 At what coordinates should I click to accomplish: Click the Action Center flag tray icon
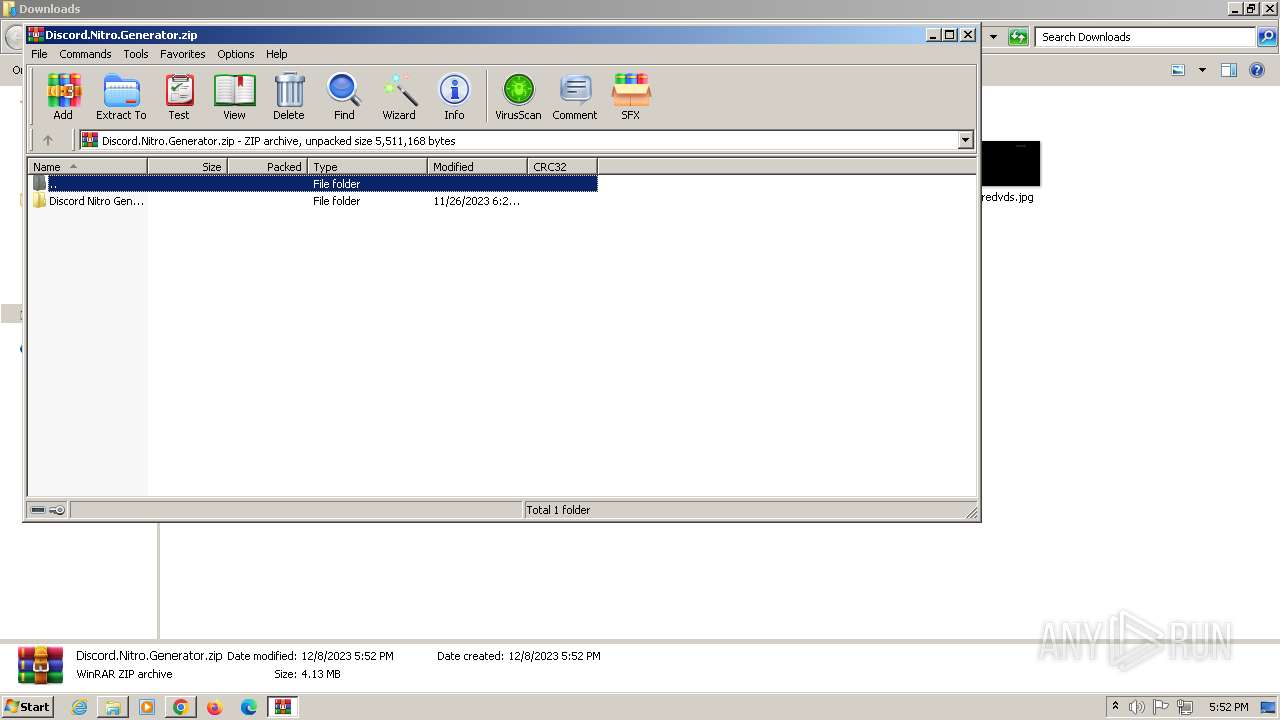1161,707
